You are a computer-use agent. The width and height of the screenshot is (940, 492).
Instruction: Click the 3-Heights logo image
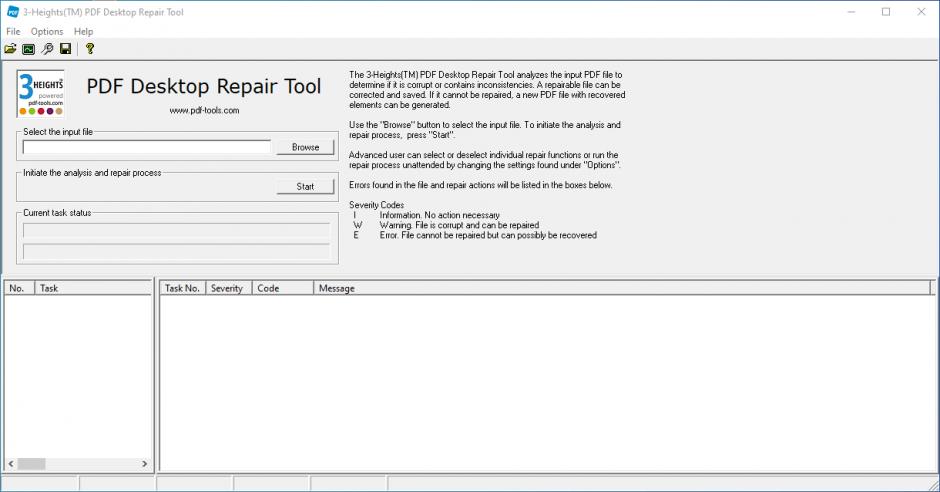click(41, 93)
